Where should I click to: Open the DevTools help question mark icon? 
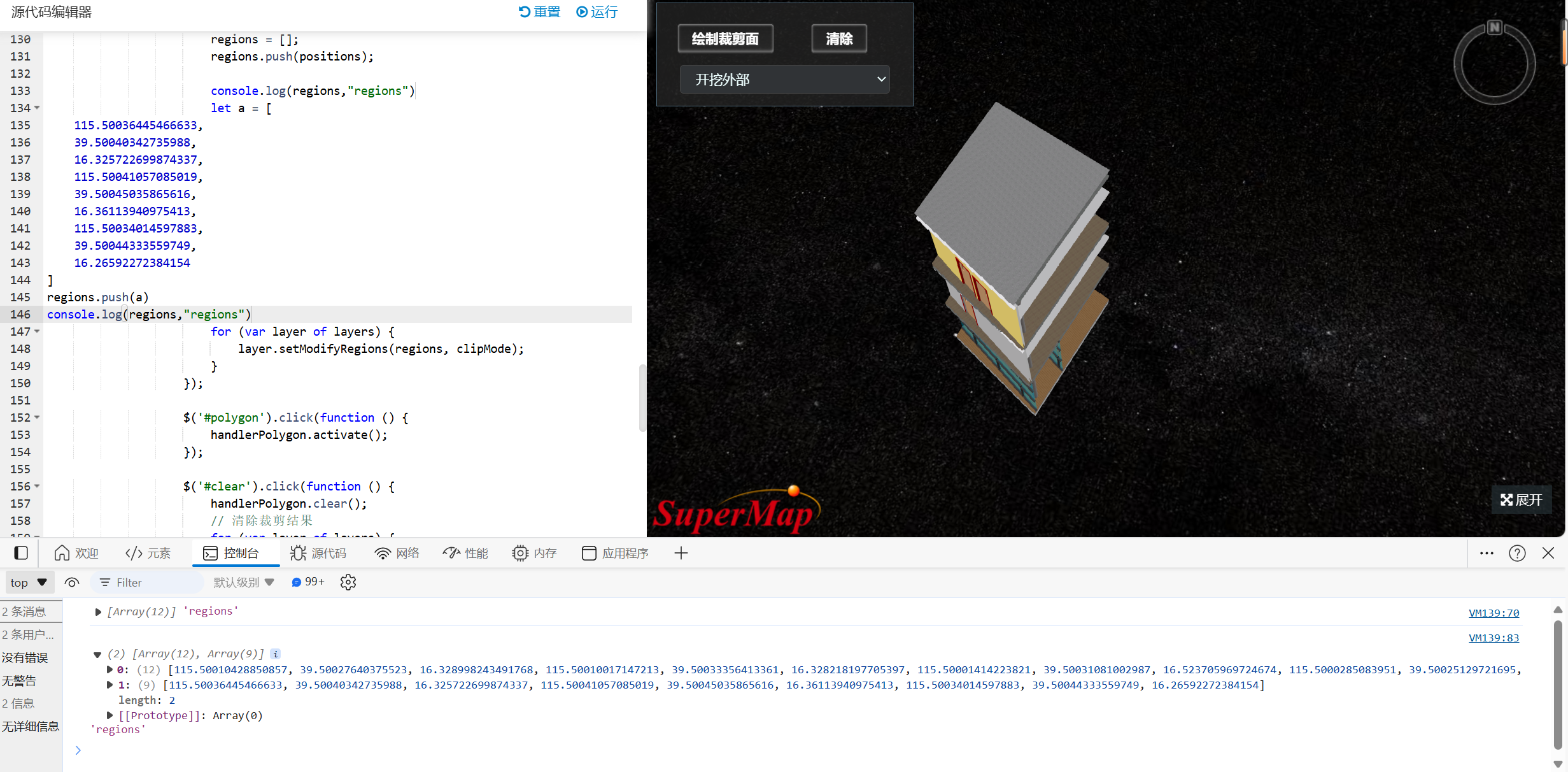[x=1517, y=553]
